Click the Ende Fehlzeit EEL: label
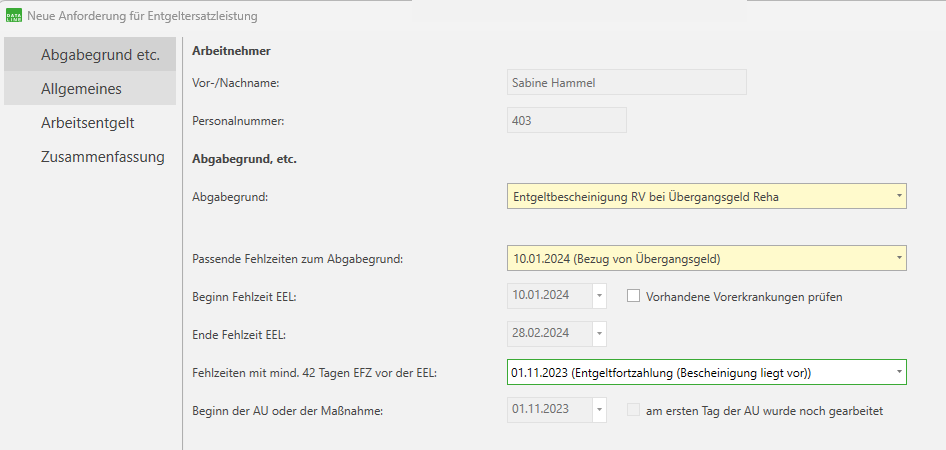The height and width of the screenshot is (450, 946). pos(239,335)
